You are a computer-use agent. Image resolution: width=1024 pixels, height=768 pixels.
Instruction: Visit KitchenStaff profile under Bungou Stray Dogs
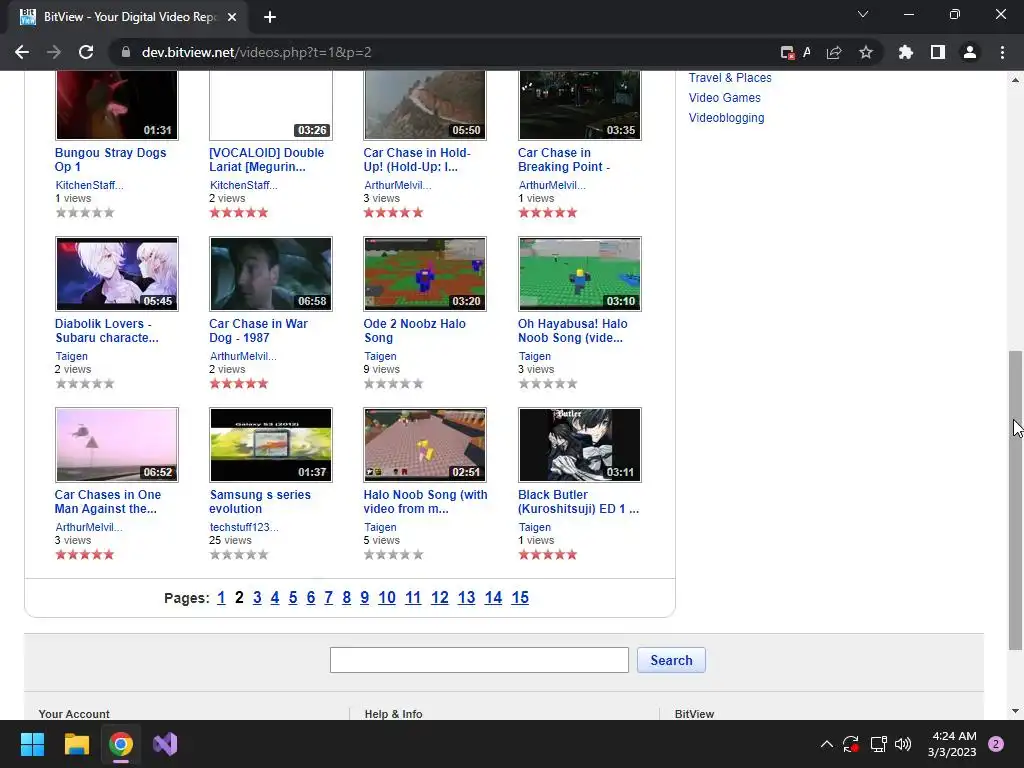[89, 185]
